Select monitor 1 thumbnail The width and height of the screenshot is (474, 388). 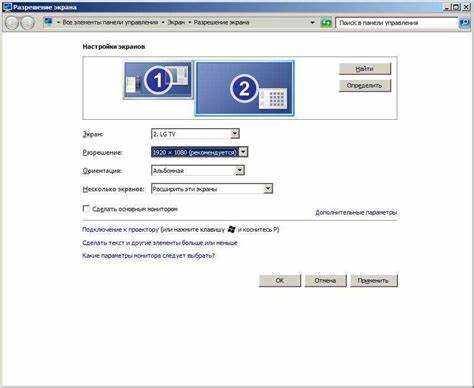(x=158, y=80)
